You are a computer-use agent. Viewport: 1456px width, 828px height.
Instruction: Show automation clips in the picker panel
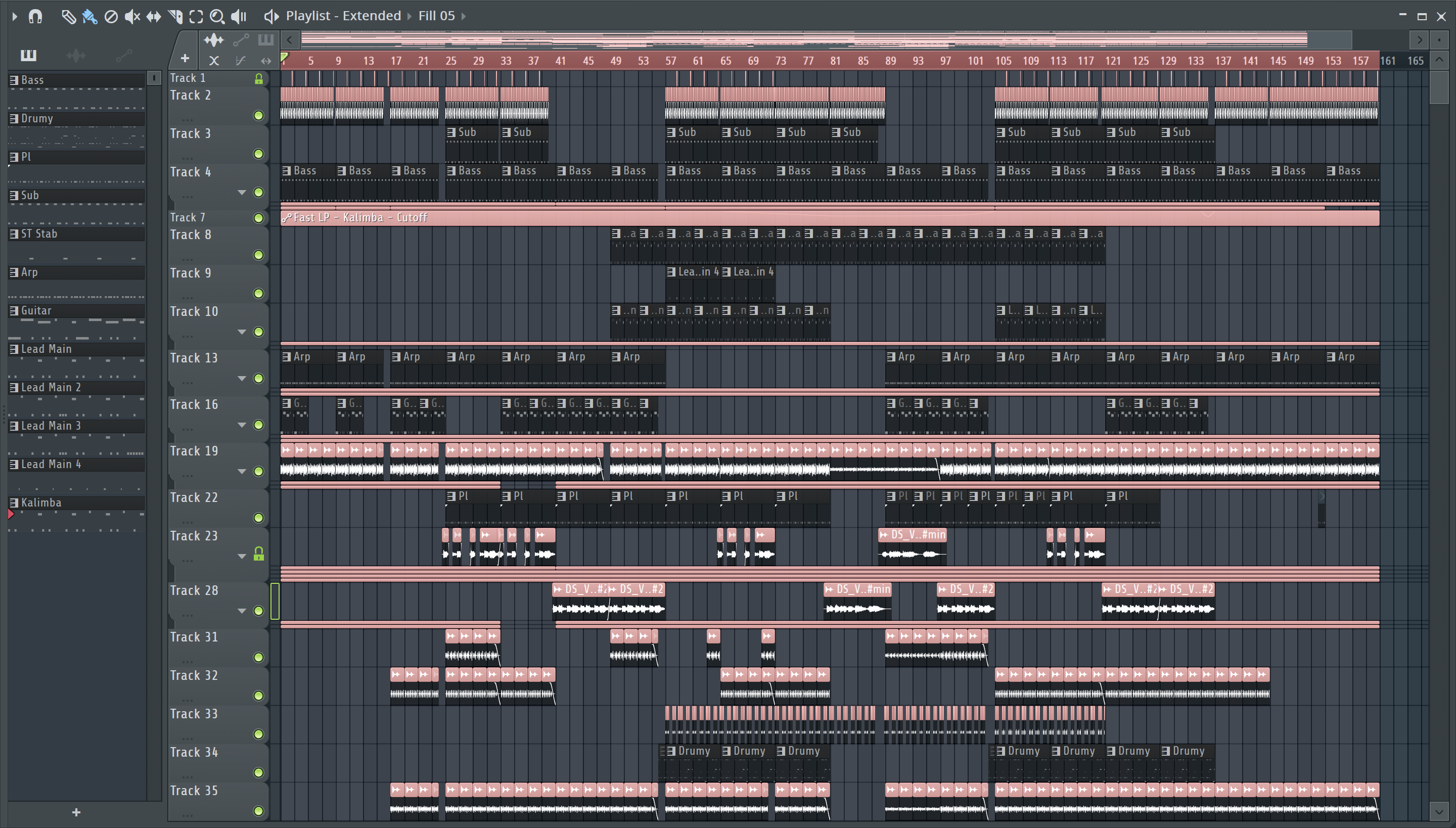click(123, 55)
